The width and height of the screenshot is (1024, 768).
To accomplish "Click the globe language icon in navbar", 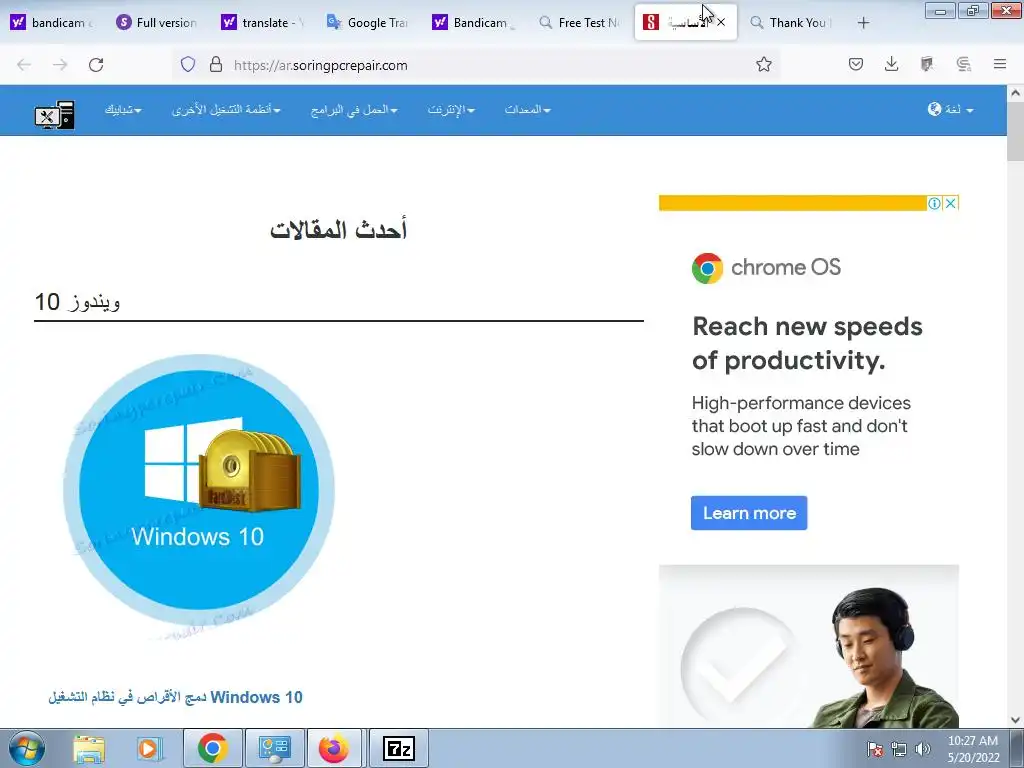I will tap(934, 109).
